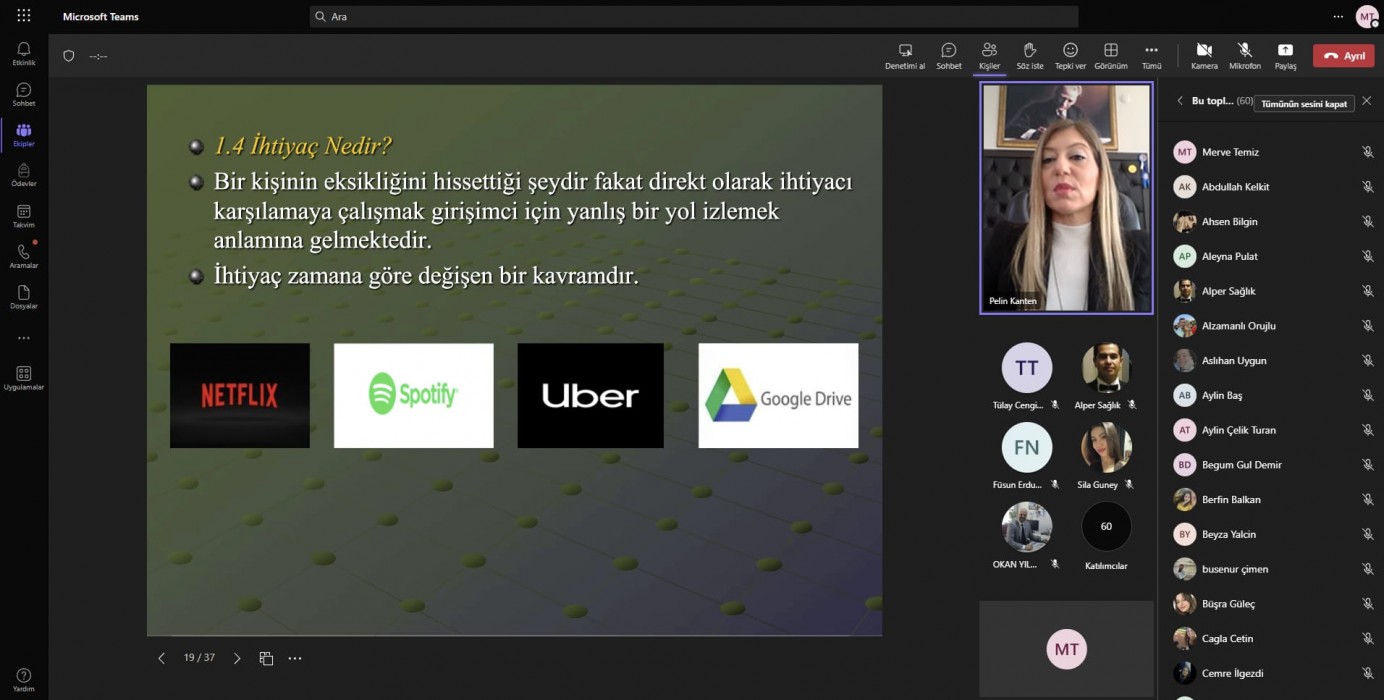Select participant busenur çimen
This screenshot has width=1384, height=700.
coord(1271,569)
